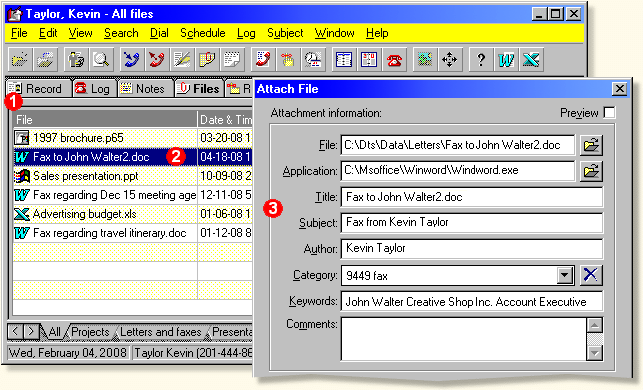Open the View menu

(80, 33)
